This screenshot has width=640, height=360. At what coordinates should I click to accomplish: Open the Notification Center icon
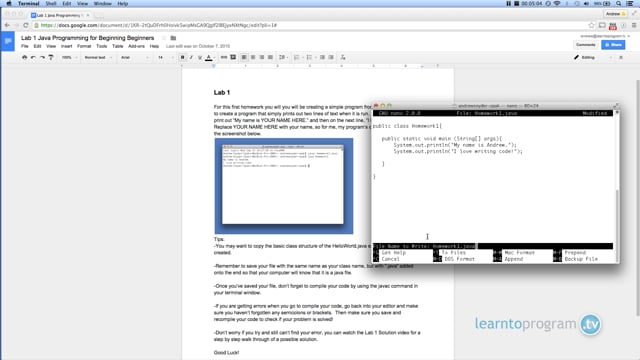click(630, 4)
